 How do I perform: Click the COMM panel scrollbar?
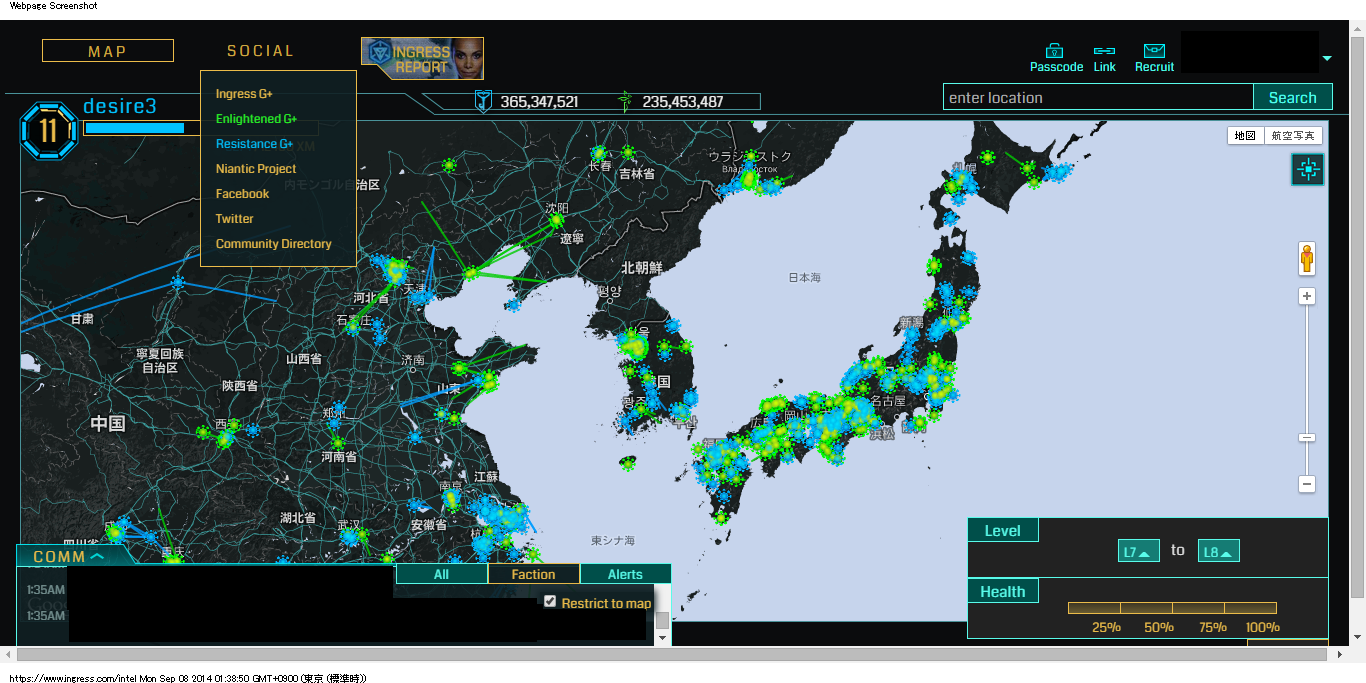point(662,621)
